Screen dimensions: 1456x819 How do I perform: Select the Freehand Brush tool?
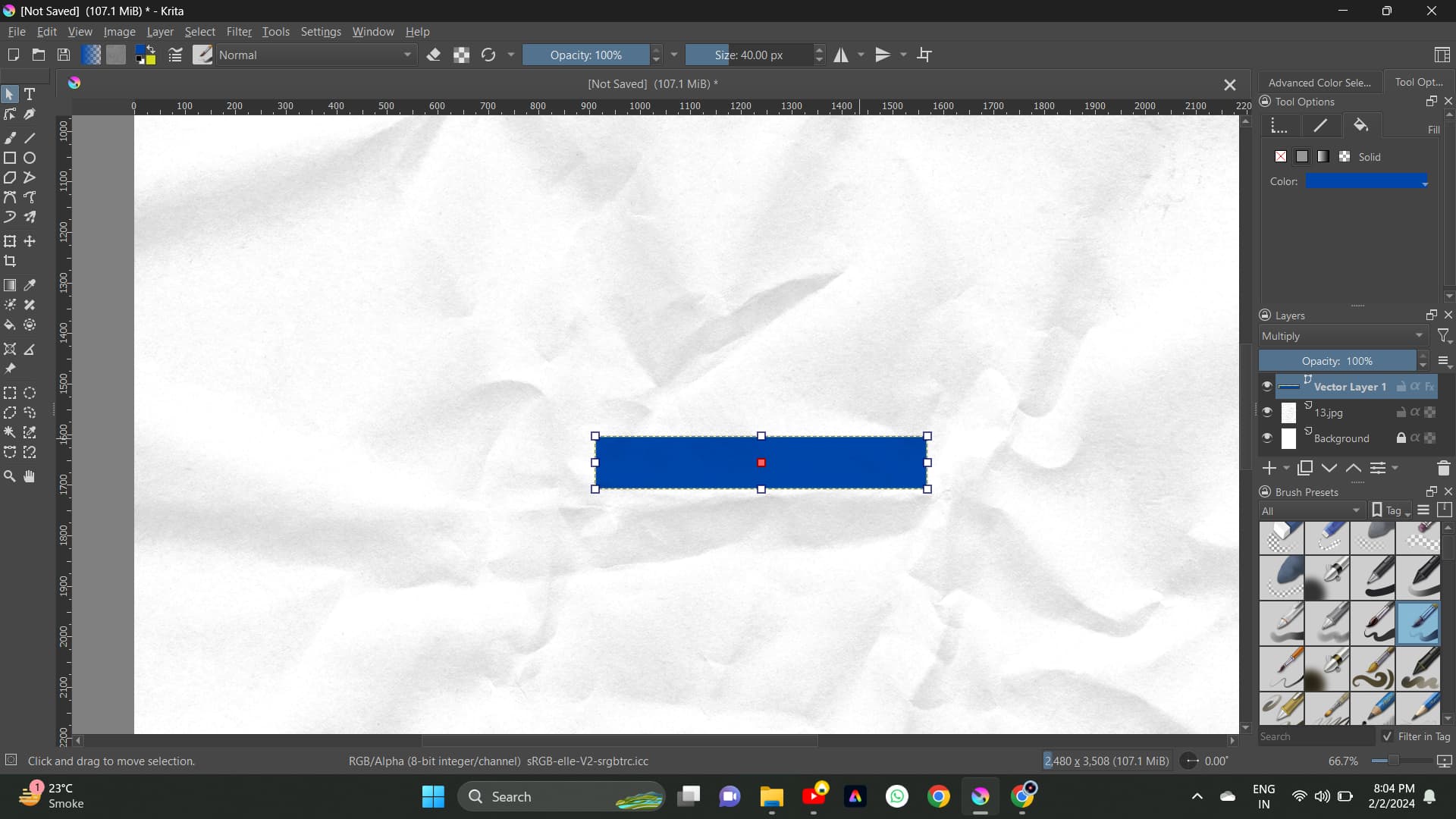(10, 138)
